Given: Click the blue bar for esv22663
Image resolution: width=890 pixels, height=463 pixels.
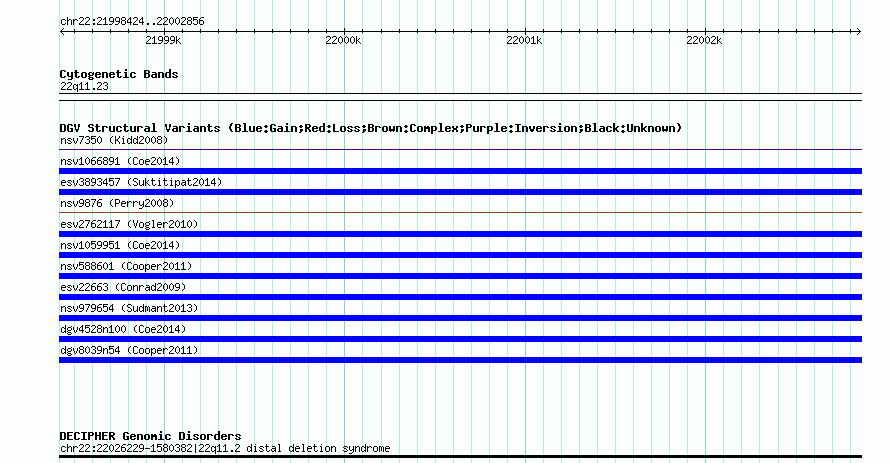Looking at the screenshot, I should [x=460, y=297].
